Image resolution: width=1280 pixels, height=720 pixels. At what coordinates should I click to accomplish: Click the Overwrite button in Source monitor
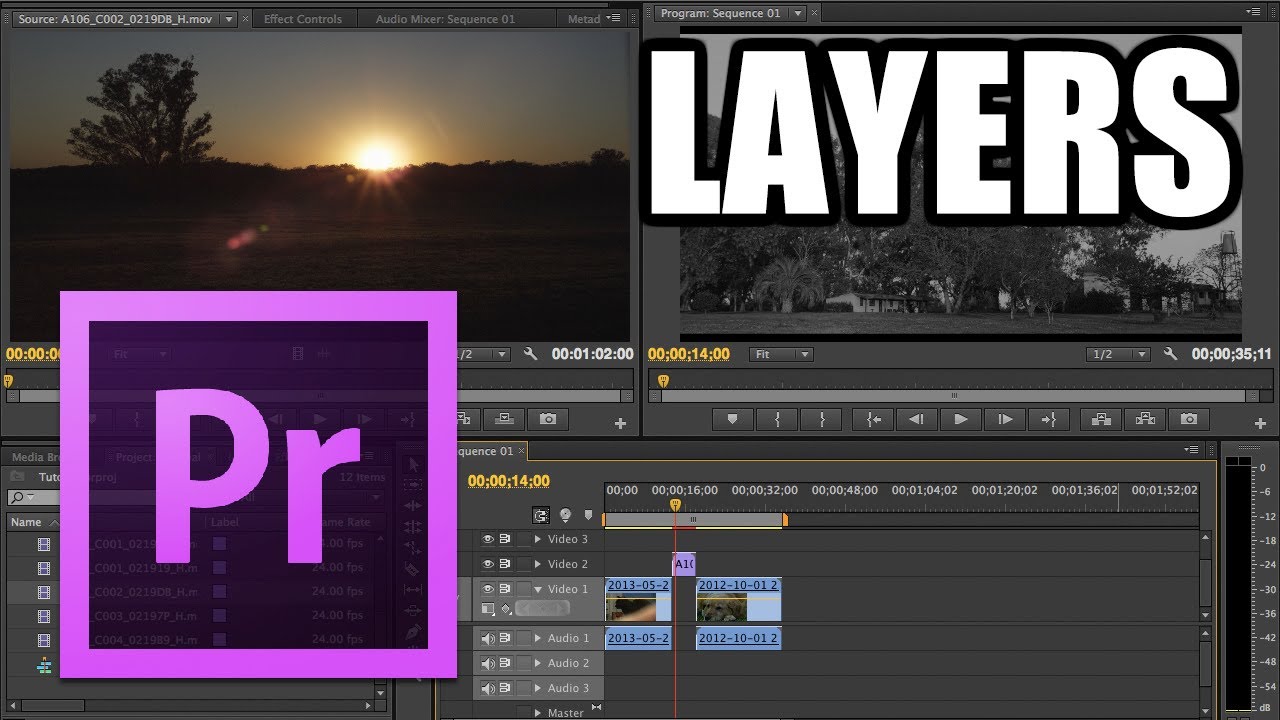504,420
